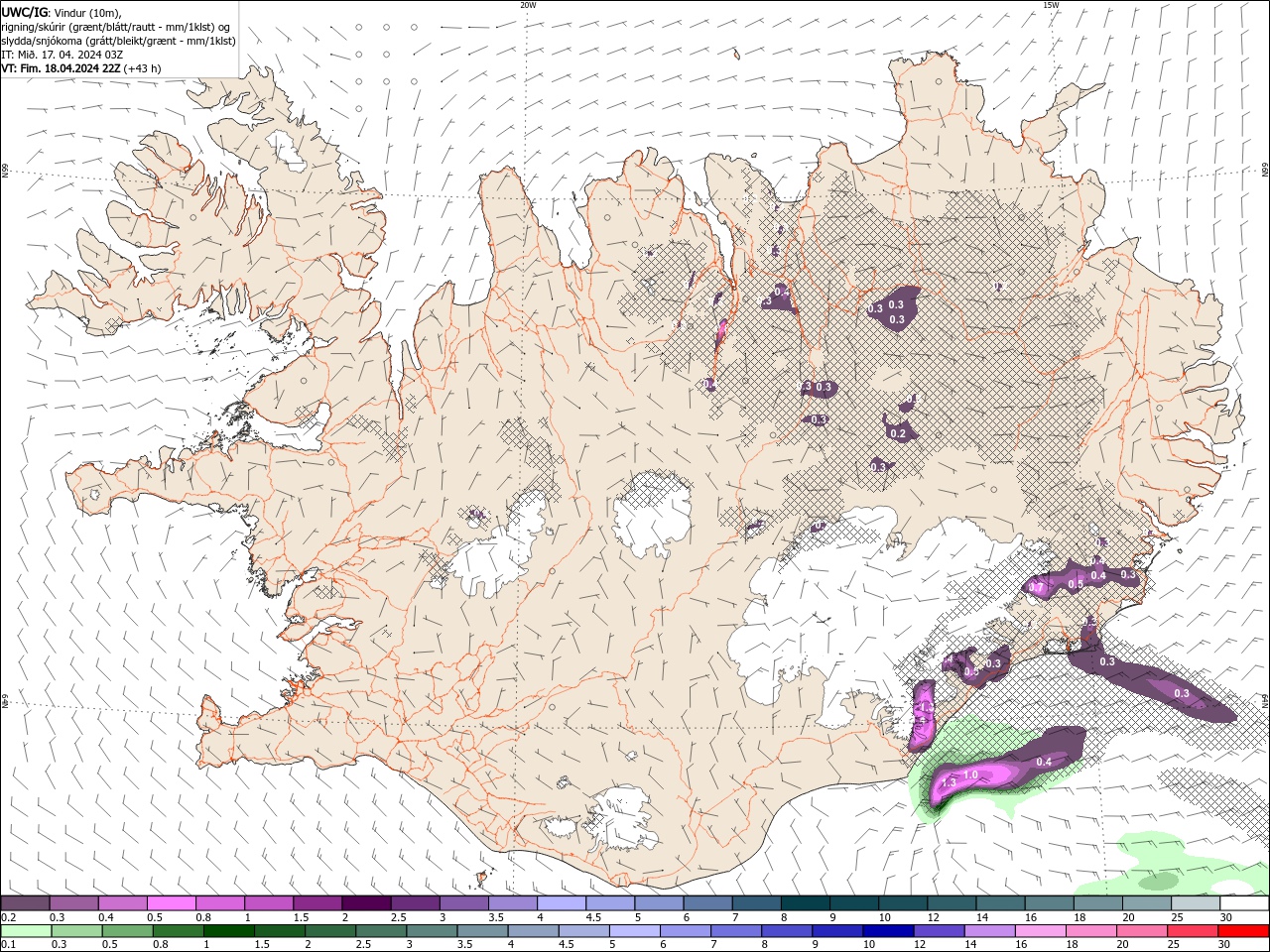Image resolution: width=1270 pixels, height=952 pixels.
Task: Click the 3 swatch in the upper legend row
Action: tap(464, 903)
